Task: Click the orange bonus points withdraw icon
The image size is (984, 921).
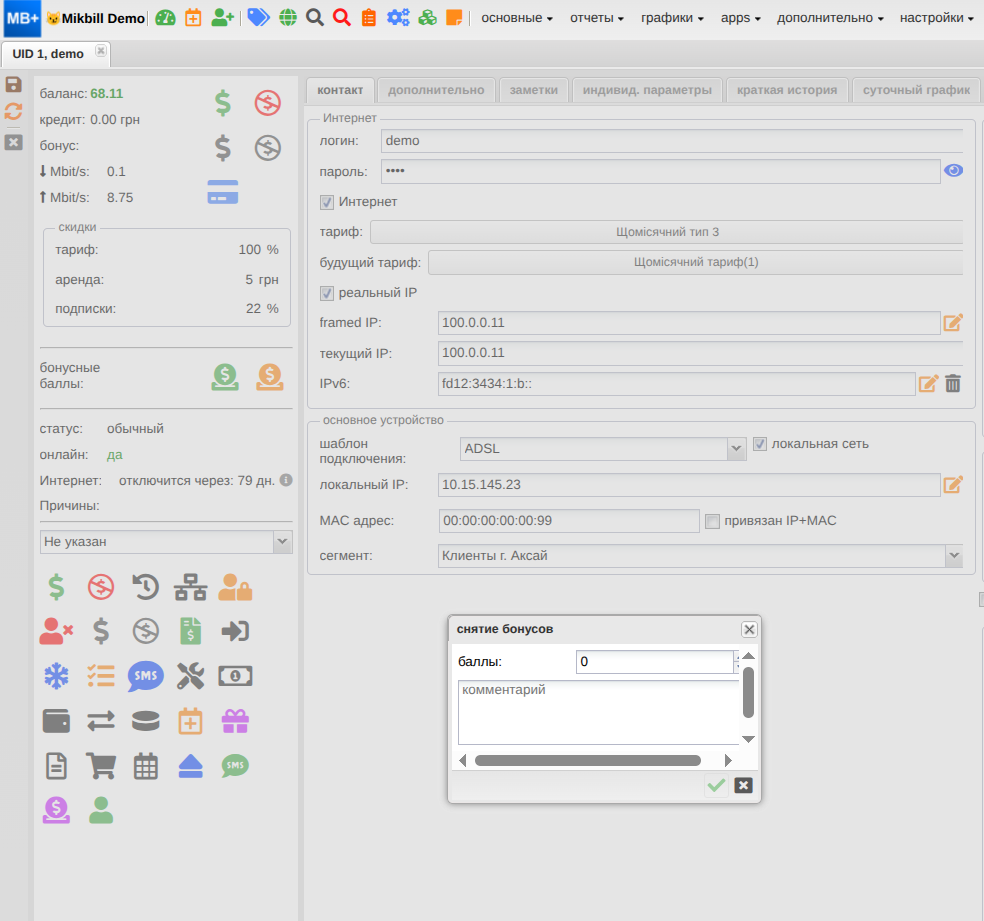Action: coord(270,377)
